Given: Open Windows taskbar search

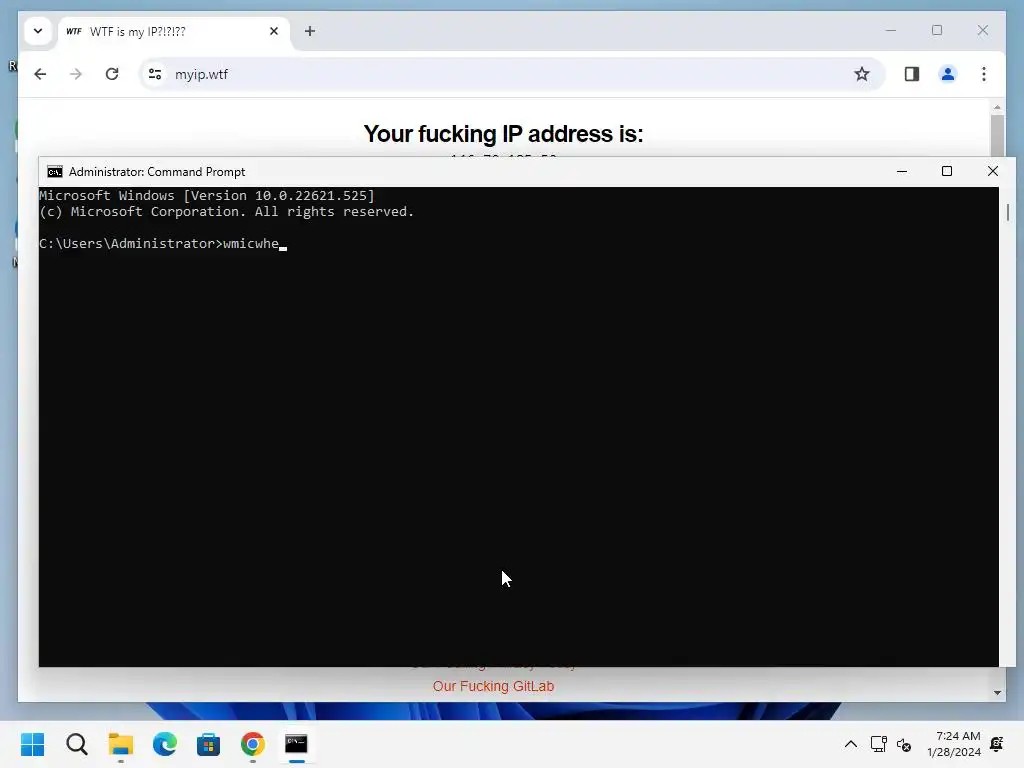Looking at the screenshot, I should pos(76,744).
